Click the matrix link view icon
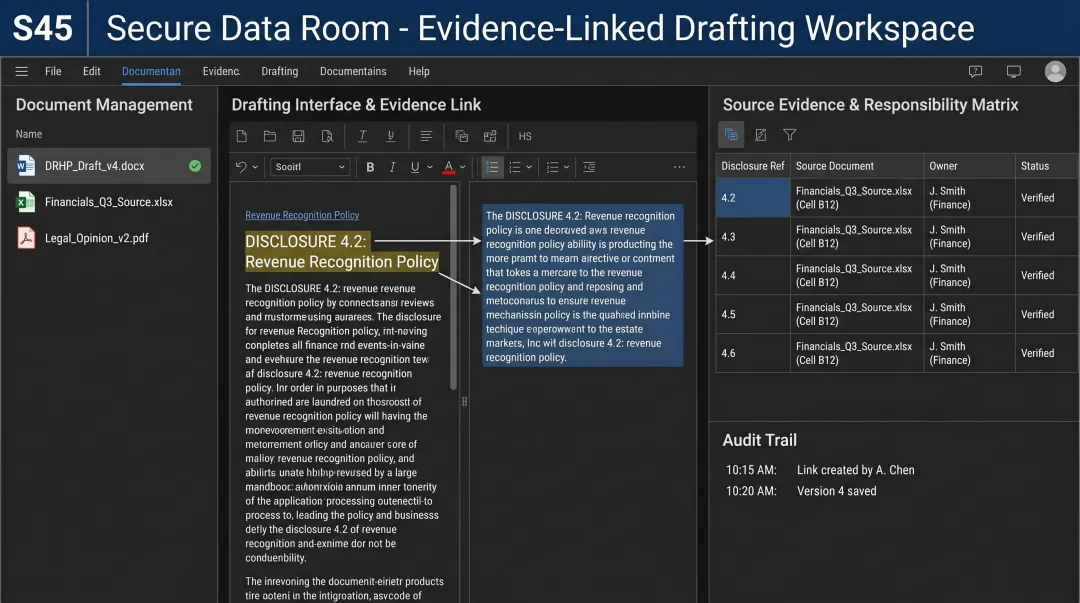Image resolution: width=1080 pixels, height=603 pixels. [731, 134]
